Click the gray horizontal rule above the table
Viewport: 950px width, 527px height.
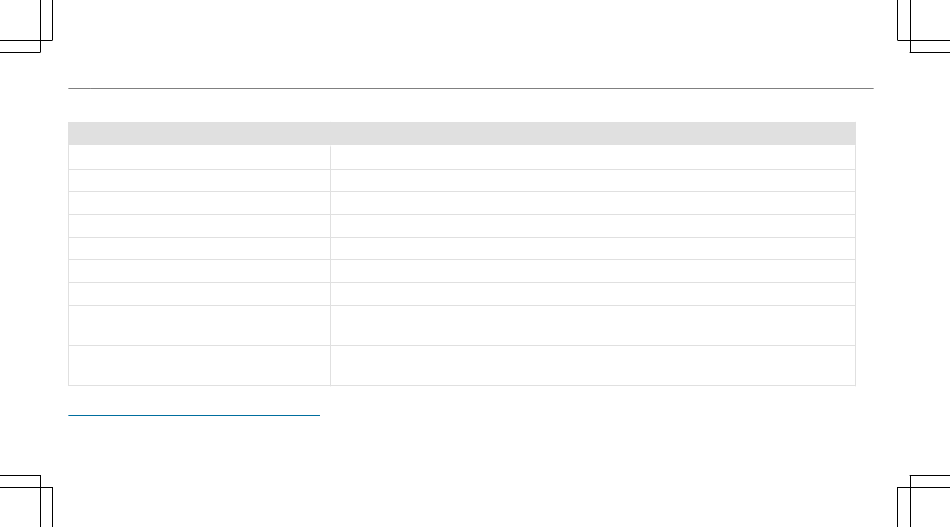pos(471,88)
